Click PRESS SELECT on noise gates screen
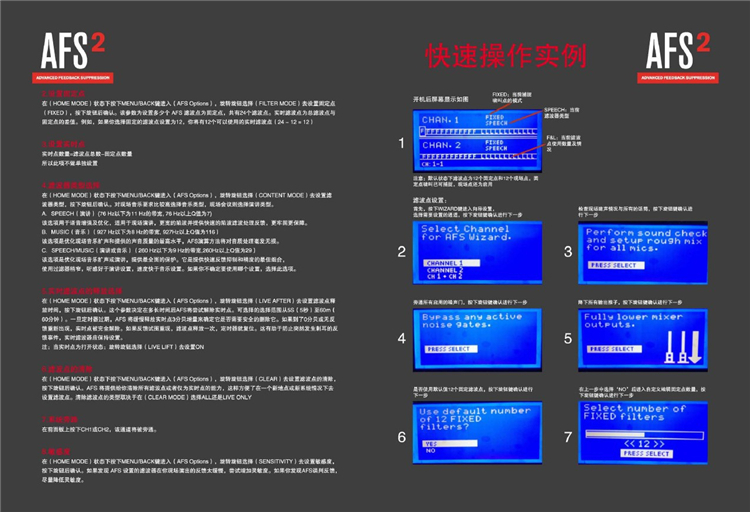750x512 pixels. point(451,349)
